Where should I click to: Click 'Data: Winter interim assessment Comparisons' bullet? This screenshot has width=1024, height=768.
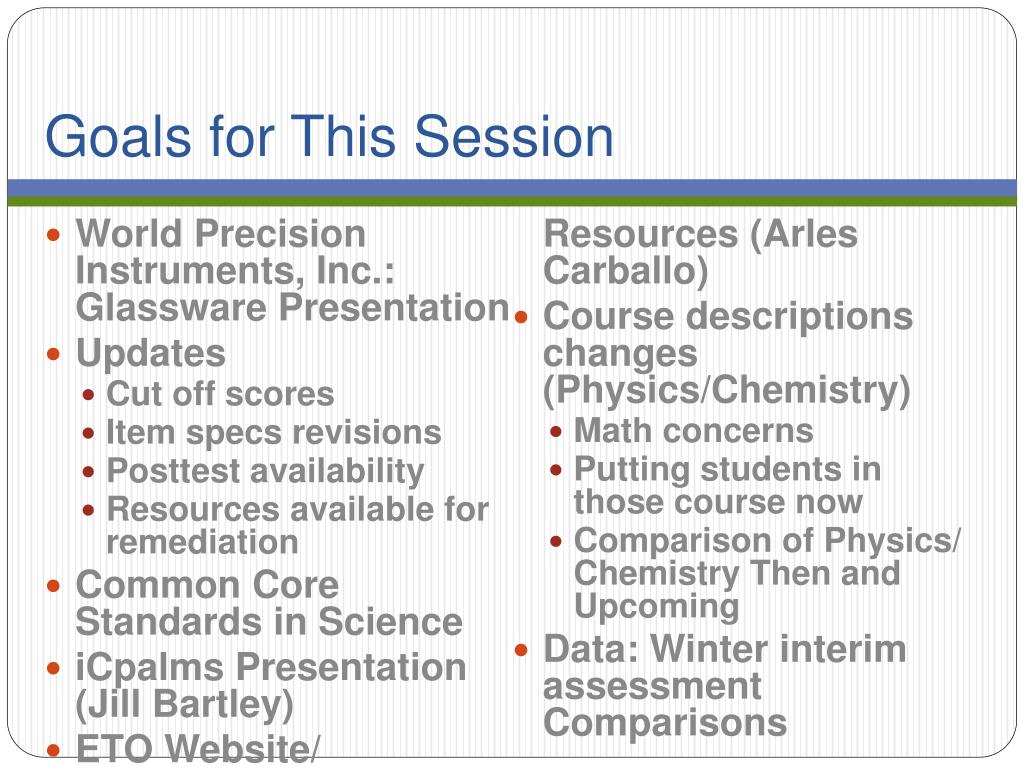(x=724, y=686)
